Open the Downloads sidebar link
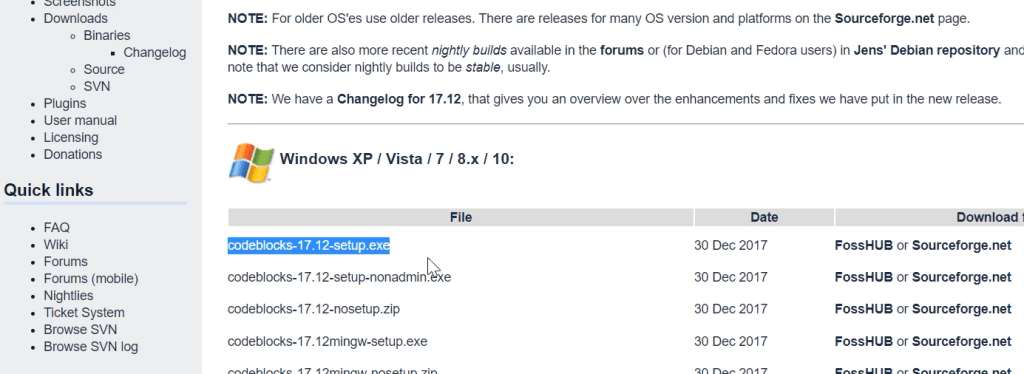Image resolution: width=1024 pixels, height=374 pixels. tap(76, 18)
